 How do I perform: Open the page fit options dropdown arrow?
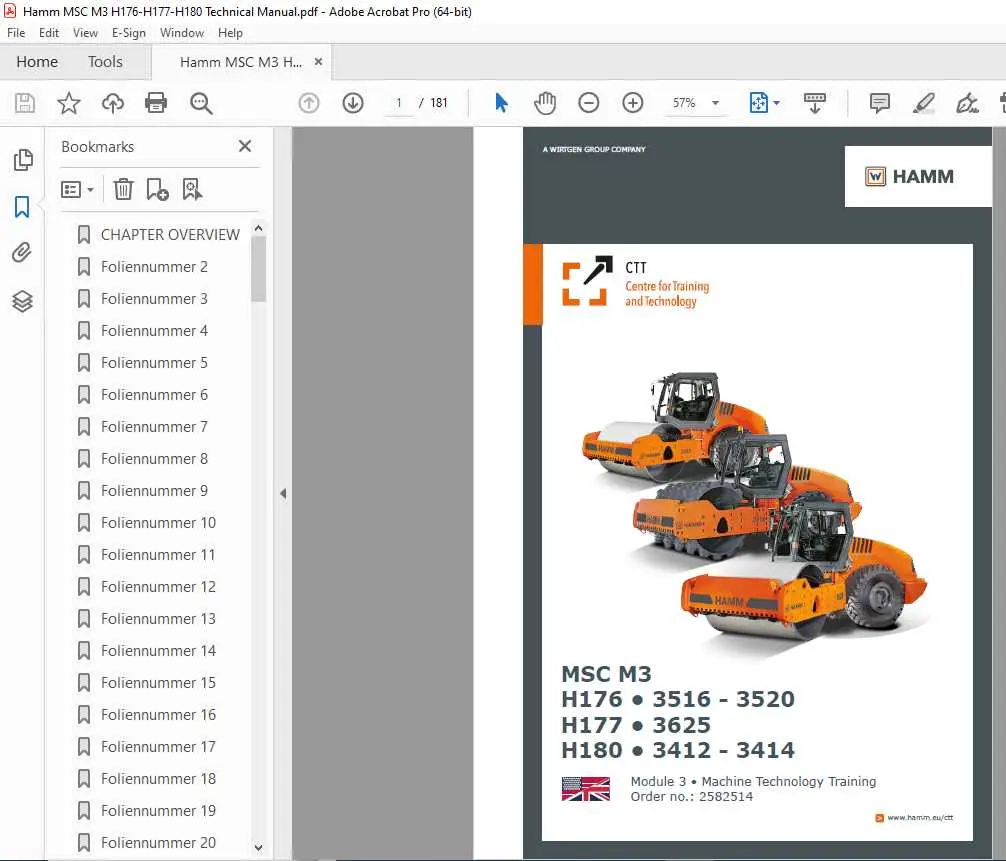pos(776,103)
